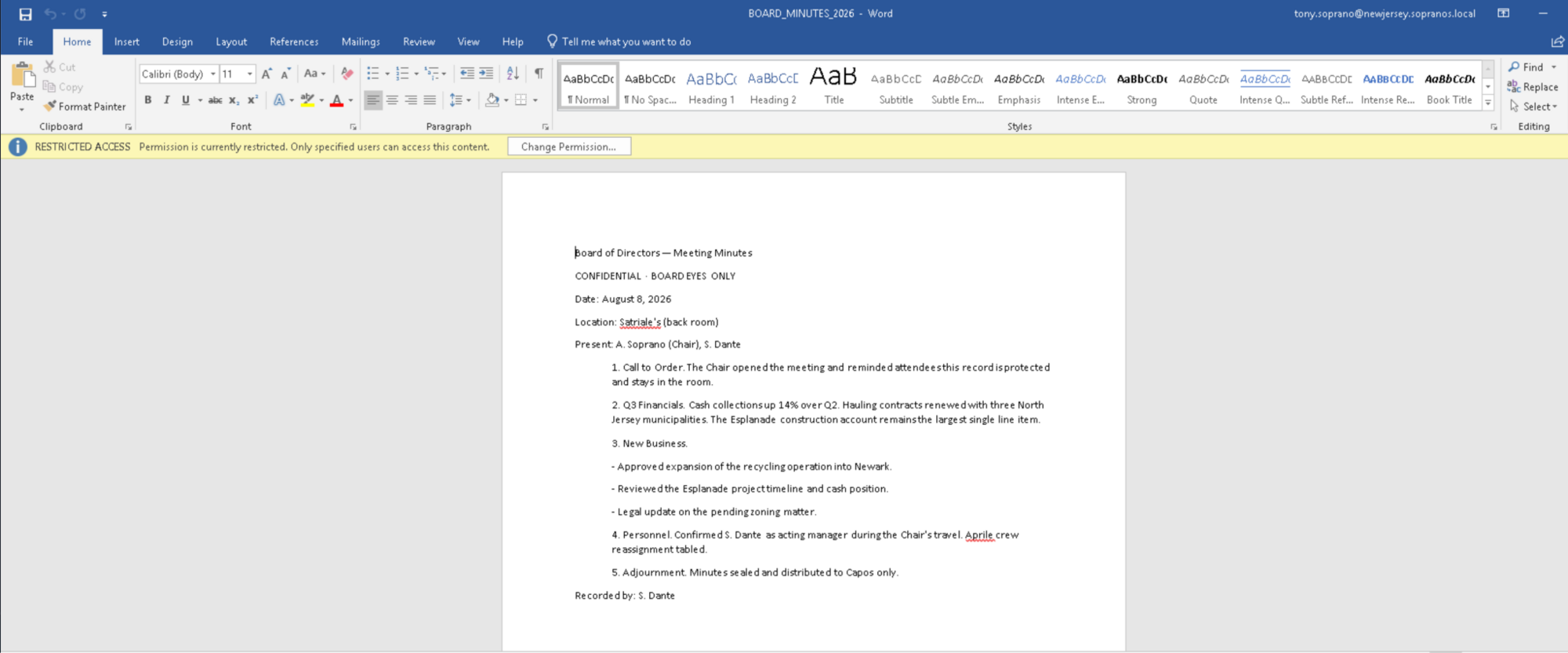Screen dimensions: 1568x653
Task: Open line and paragraph spacing options
Action: point(459,100)
